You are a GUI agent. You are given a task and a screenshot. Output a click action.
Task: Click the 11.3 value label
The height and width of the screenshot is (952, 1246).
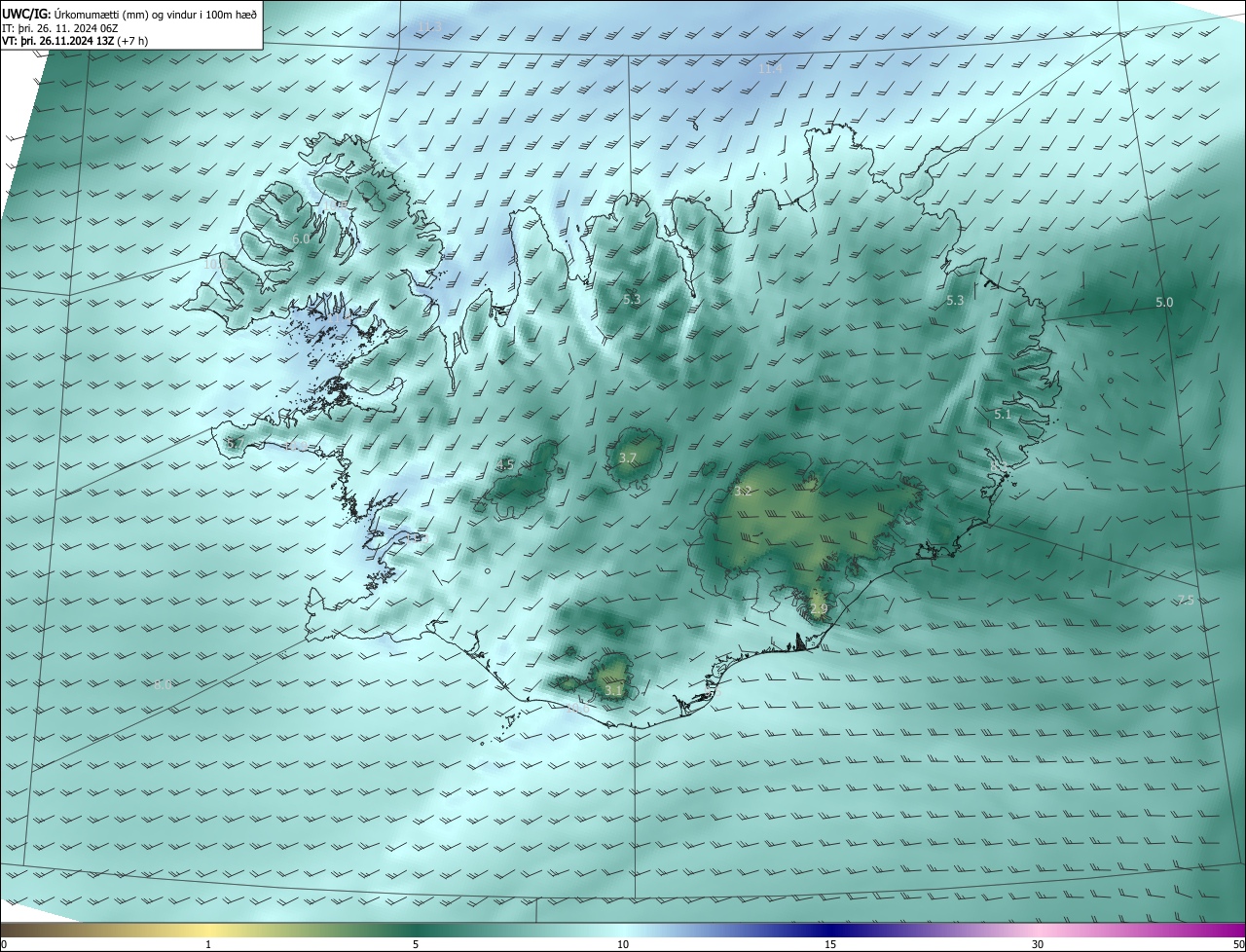tap(429, 25)
